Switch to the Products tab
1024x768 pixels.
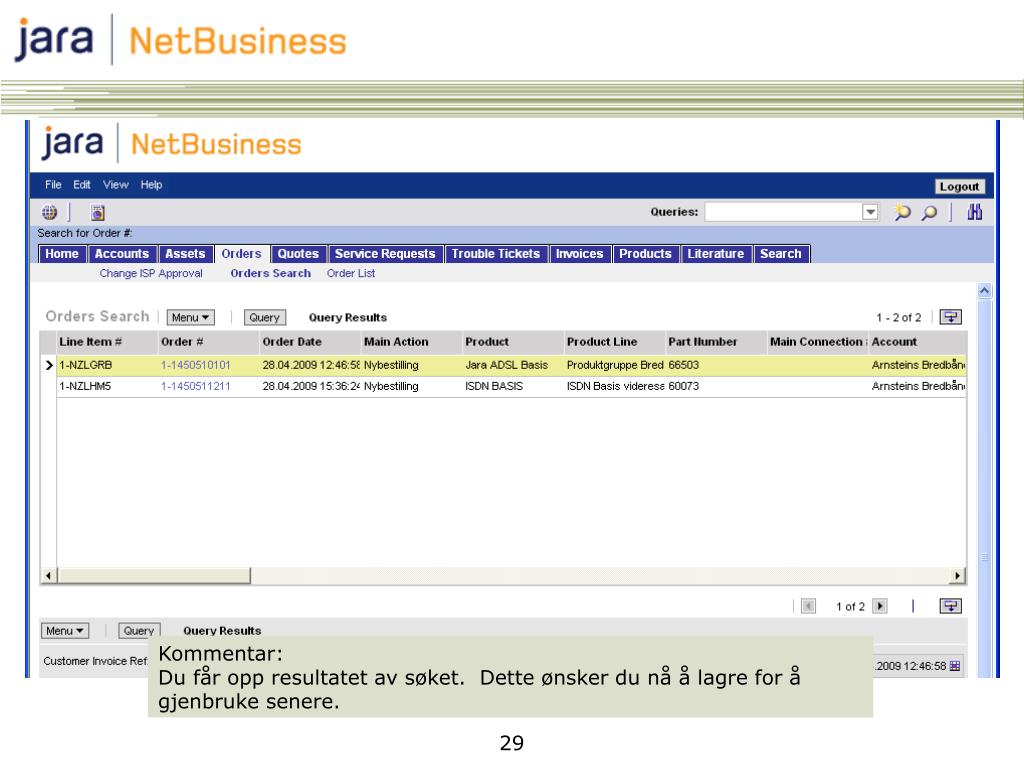click(x=645, y=254)
